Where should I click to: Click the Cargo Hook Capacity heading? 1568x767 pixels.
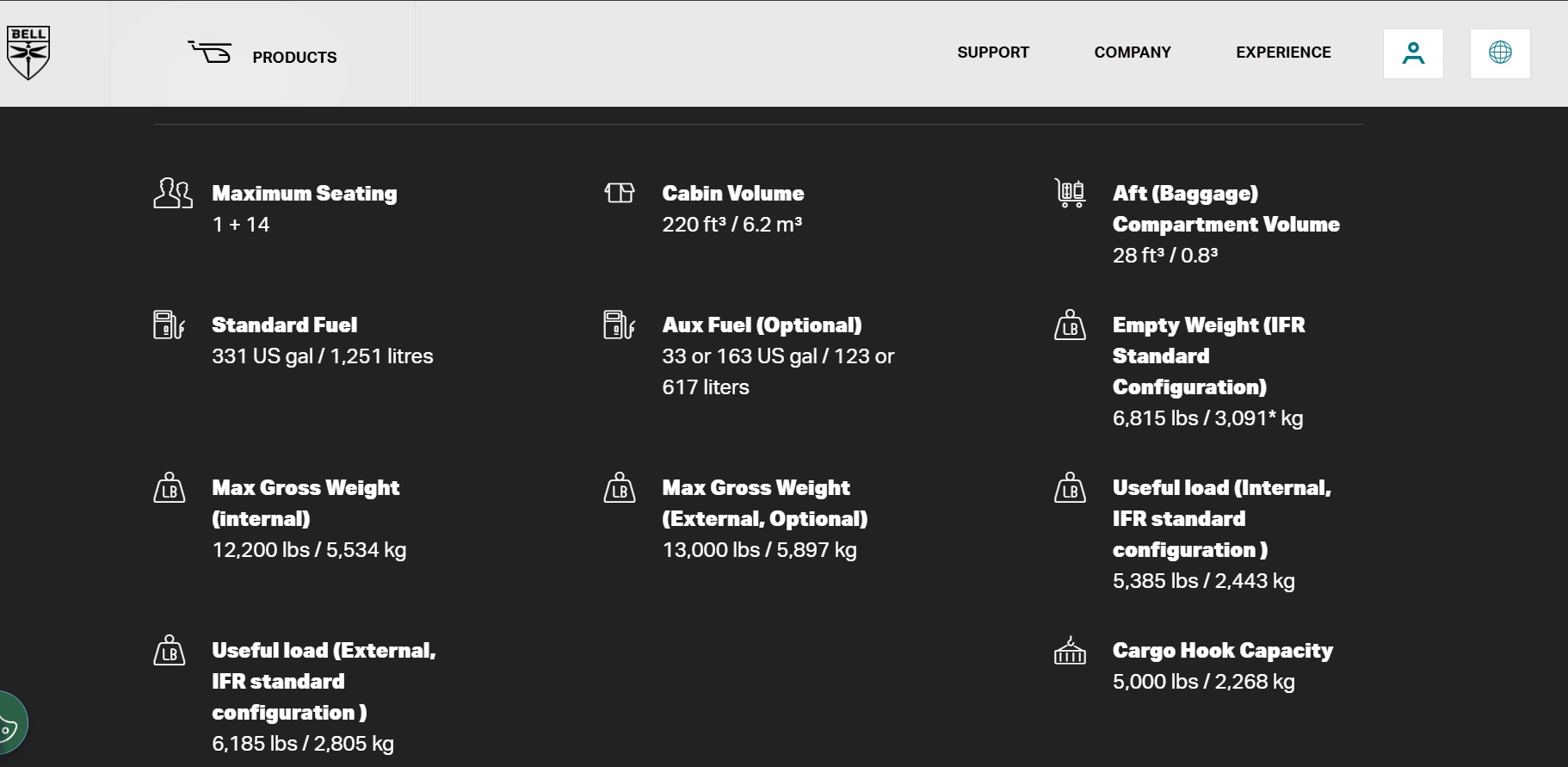(x=1222, y=651)
